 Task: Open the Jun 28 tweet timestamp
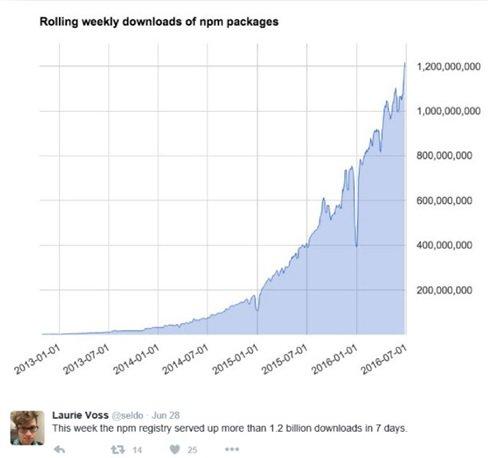point(166,415)
